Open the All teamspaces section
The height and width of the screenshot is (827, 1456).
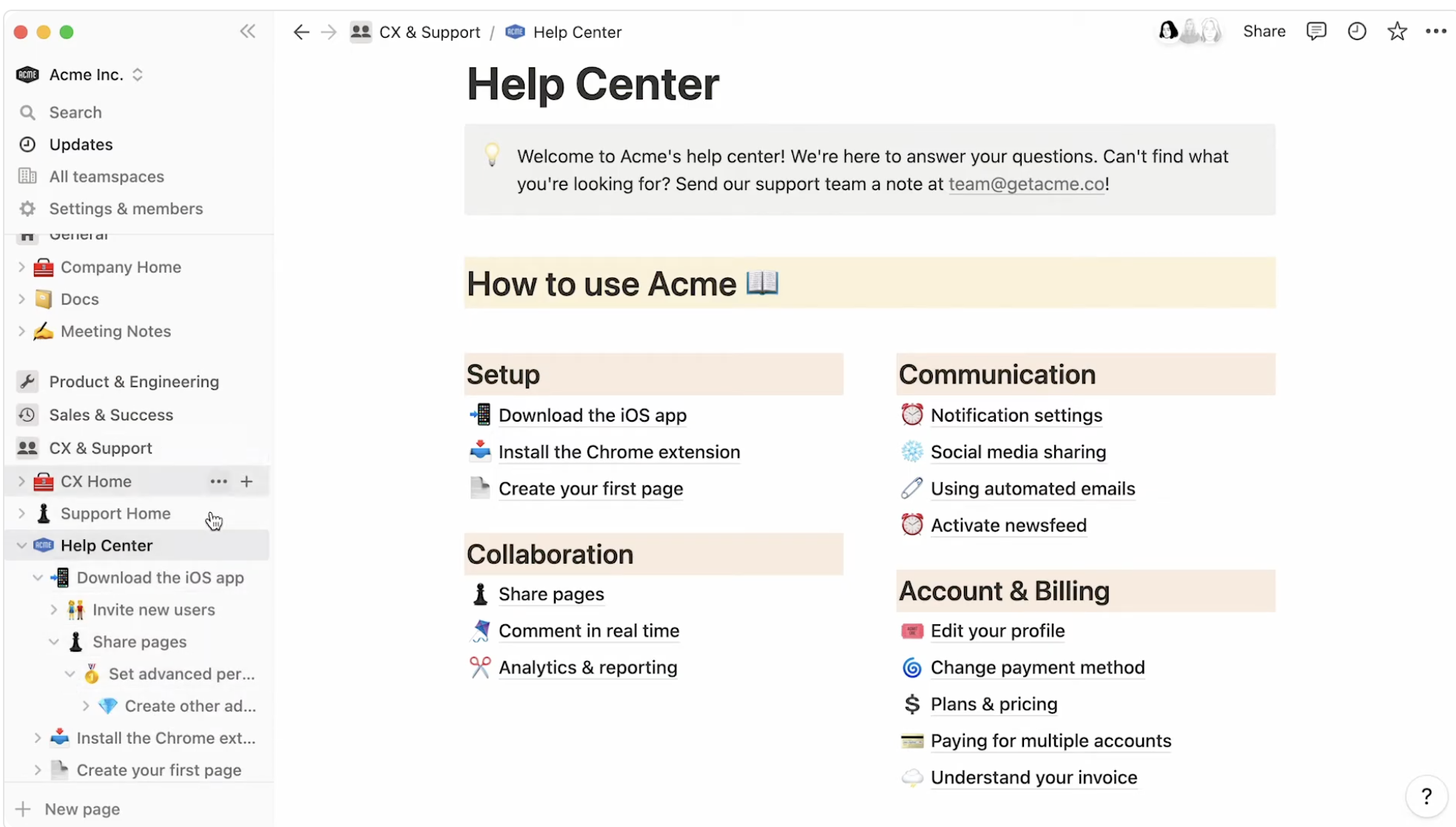point(106,176)
